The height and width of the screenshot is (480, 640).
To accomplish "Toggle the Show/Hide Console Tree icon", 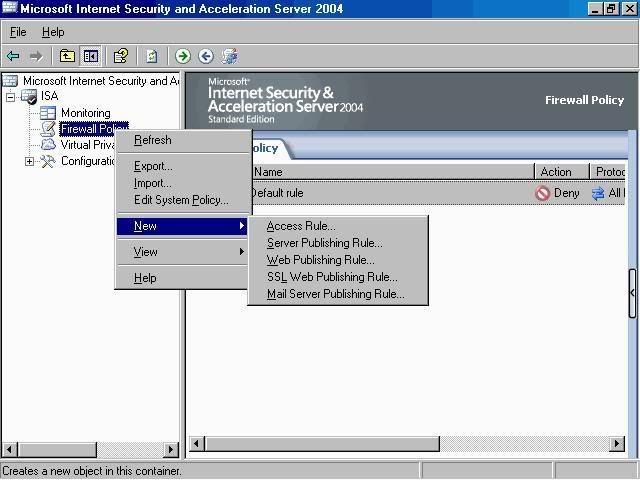I will tap(91, 56).
